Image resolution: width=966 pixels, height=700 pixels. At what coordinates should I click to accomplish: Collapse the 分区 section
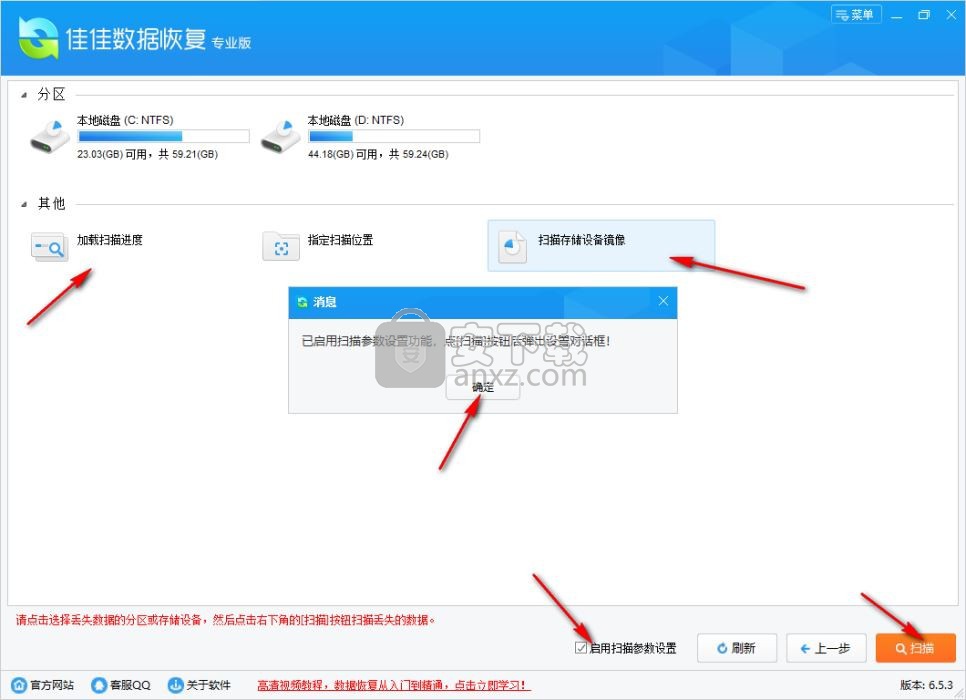(24, 95)
